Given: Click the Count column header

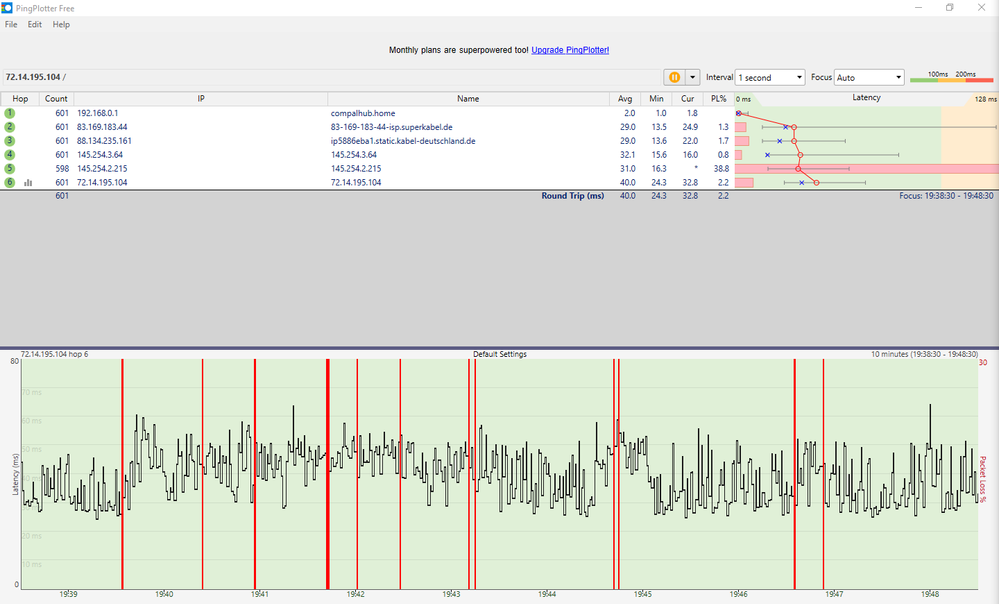Looking at the screenshot, I should click(56, 99).
